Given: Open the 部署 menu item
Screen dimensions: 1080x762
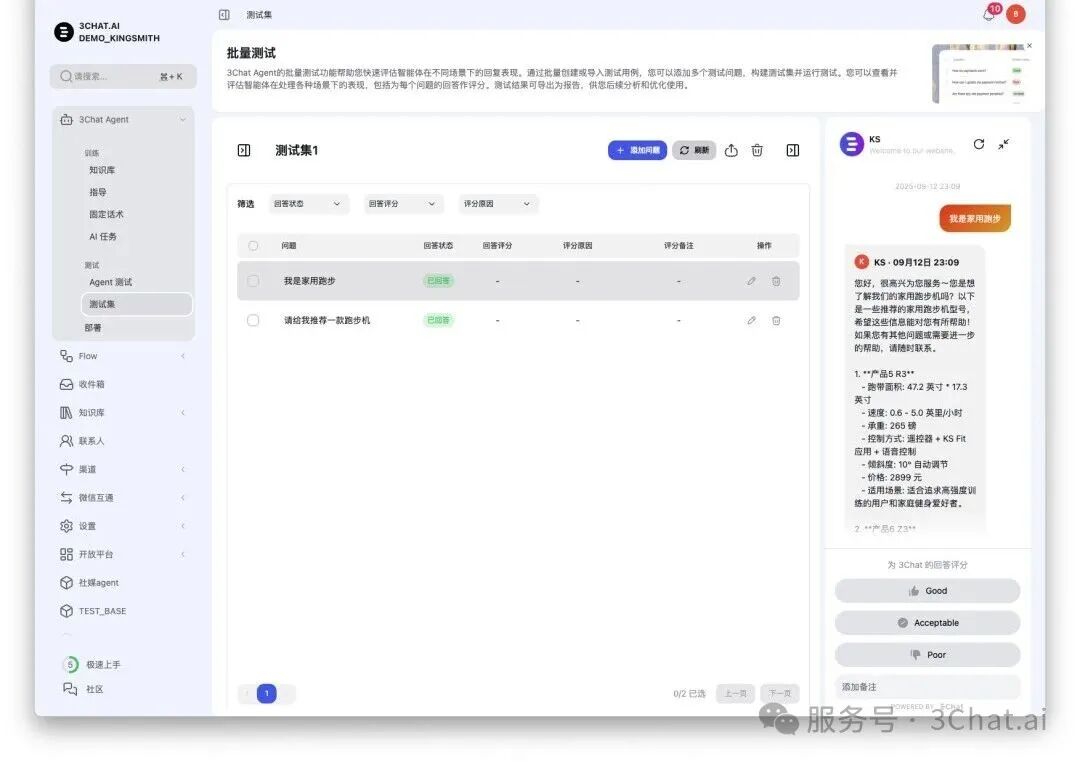Looking at the screenshot, I should 93,328.
